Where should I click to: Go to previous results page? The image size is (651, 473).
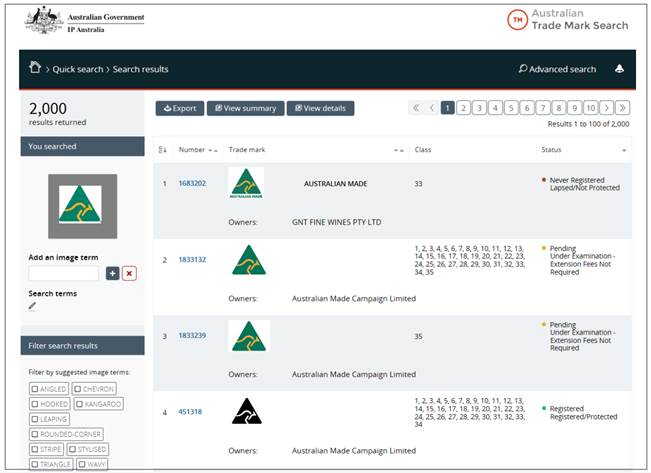tap(432, 108)
